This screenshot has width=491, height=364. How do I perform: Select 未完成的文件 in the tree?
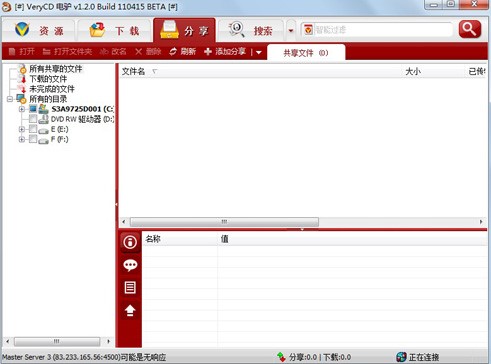(x=52, y=89)
